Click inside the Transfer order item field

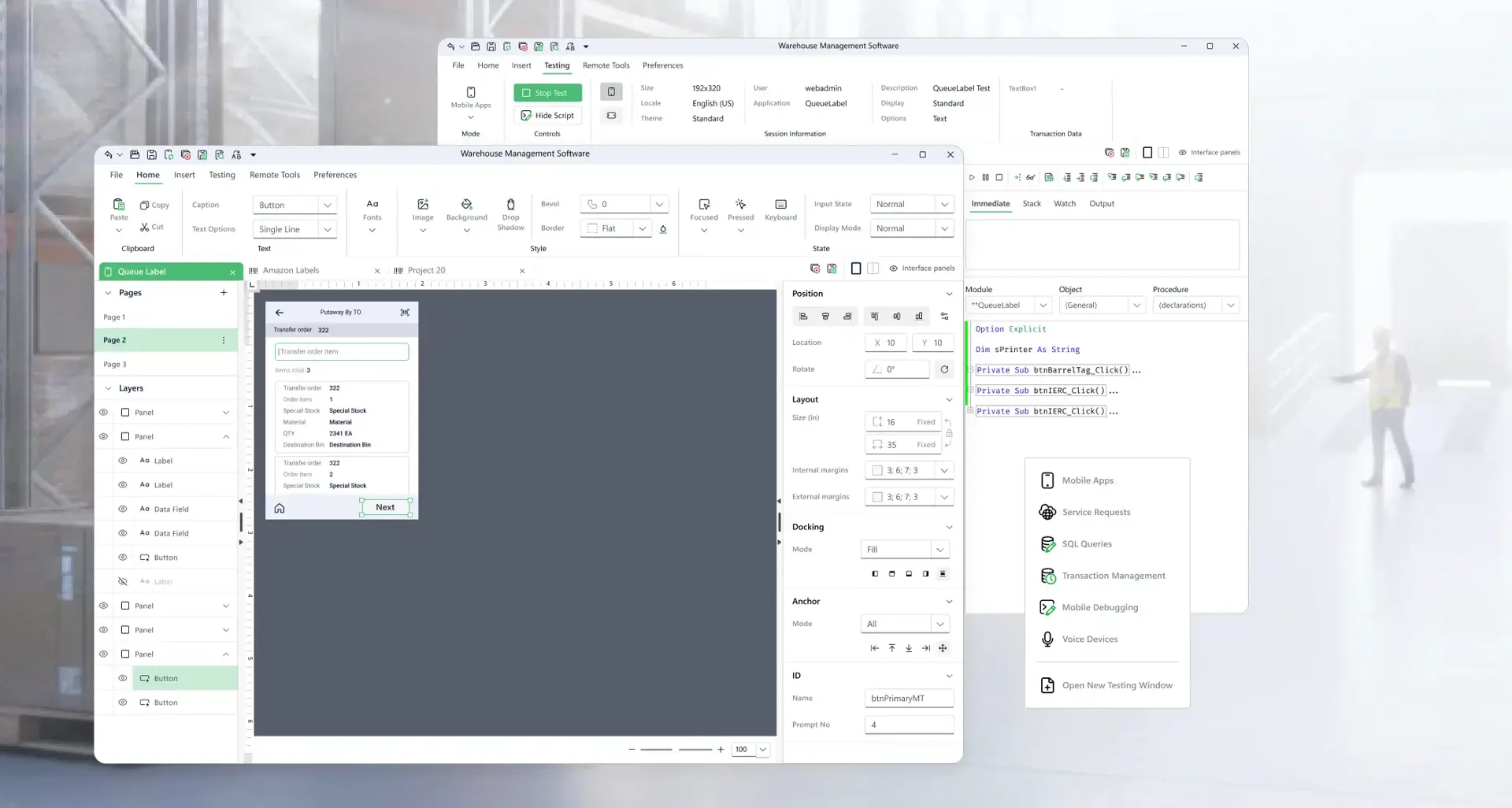[x=341, y=351]
